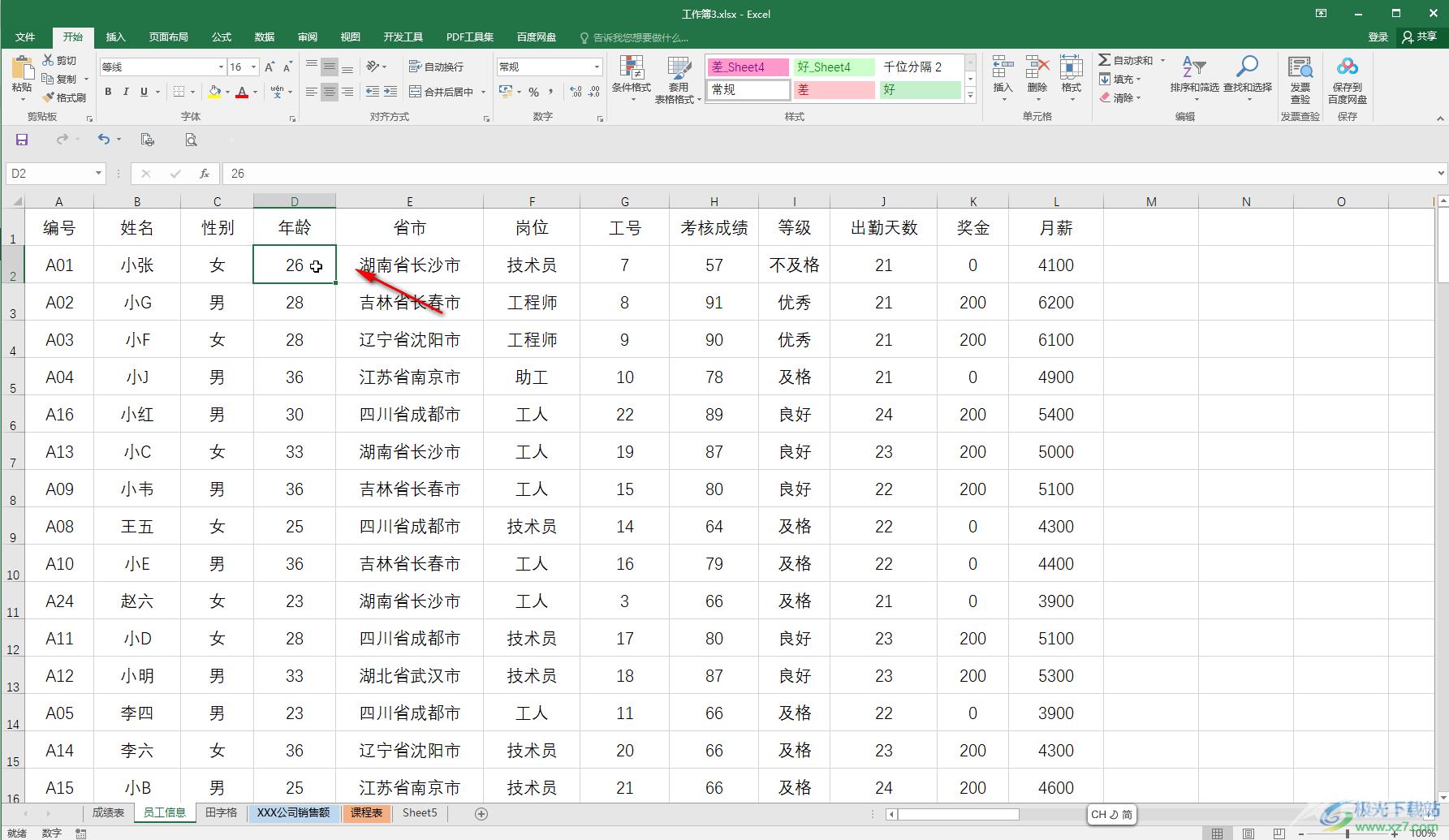Click the Undo arrow in quick access toolbar
This screenshot has width=1449, height=840.
(x=103, y=140)
